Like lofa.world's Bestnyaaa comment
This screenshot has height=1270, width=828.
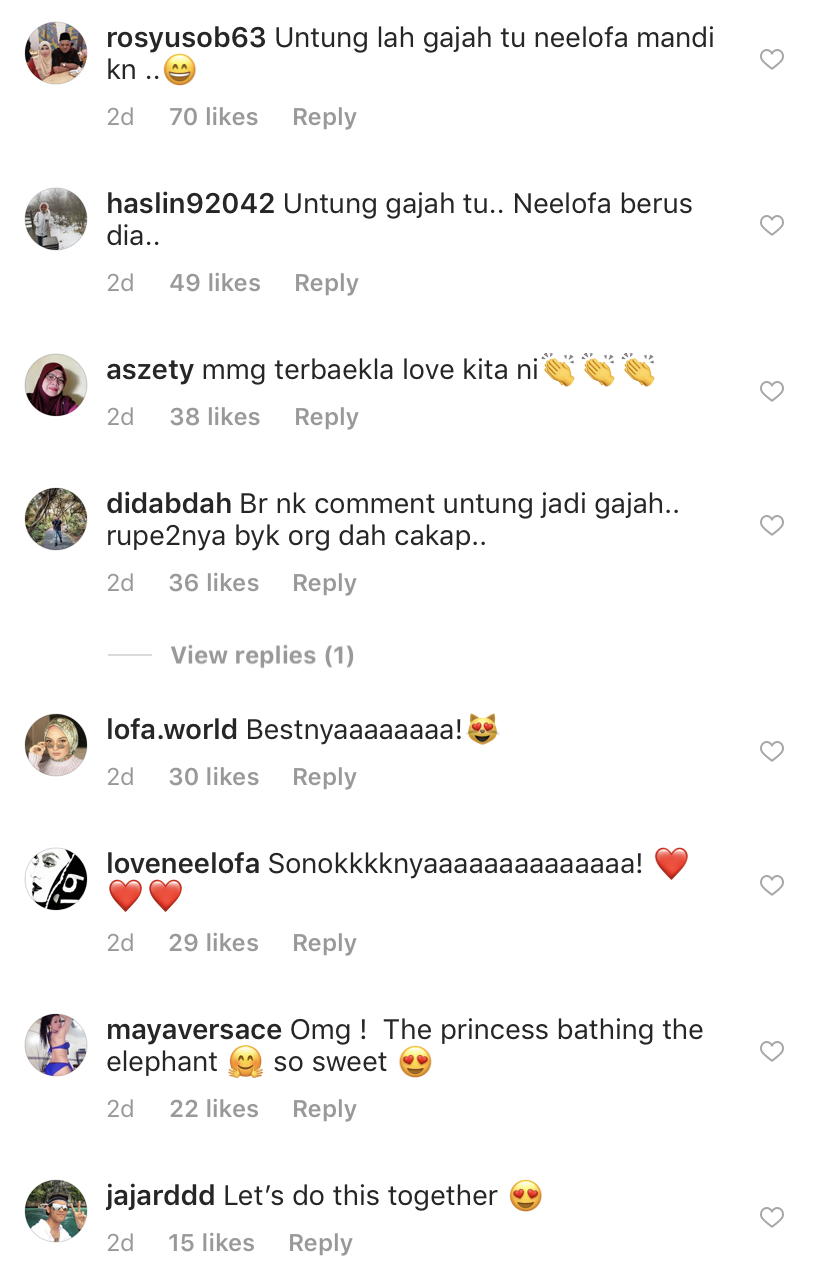[x=772, y=752]
